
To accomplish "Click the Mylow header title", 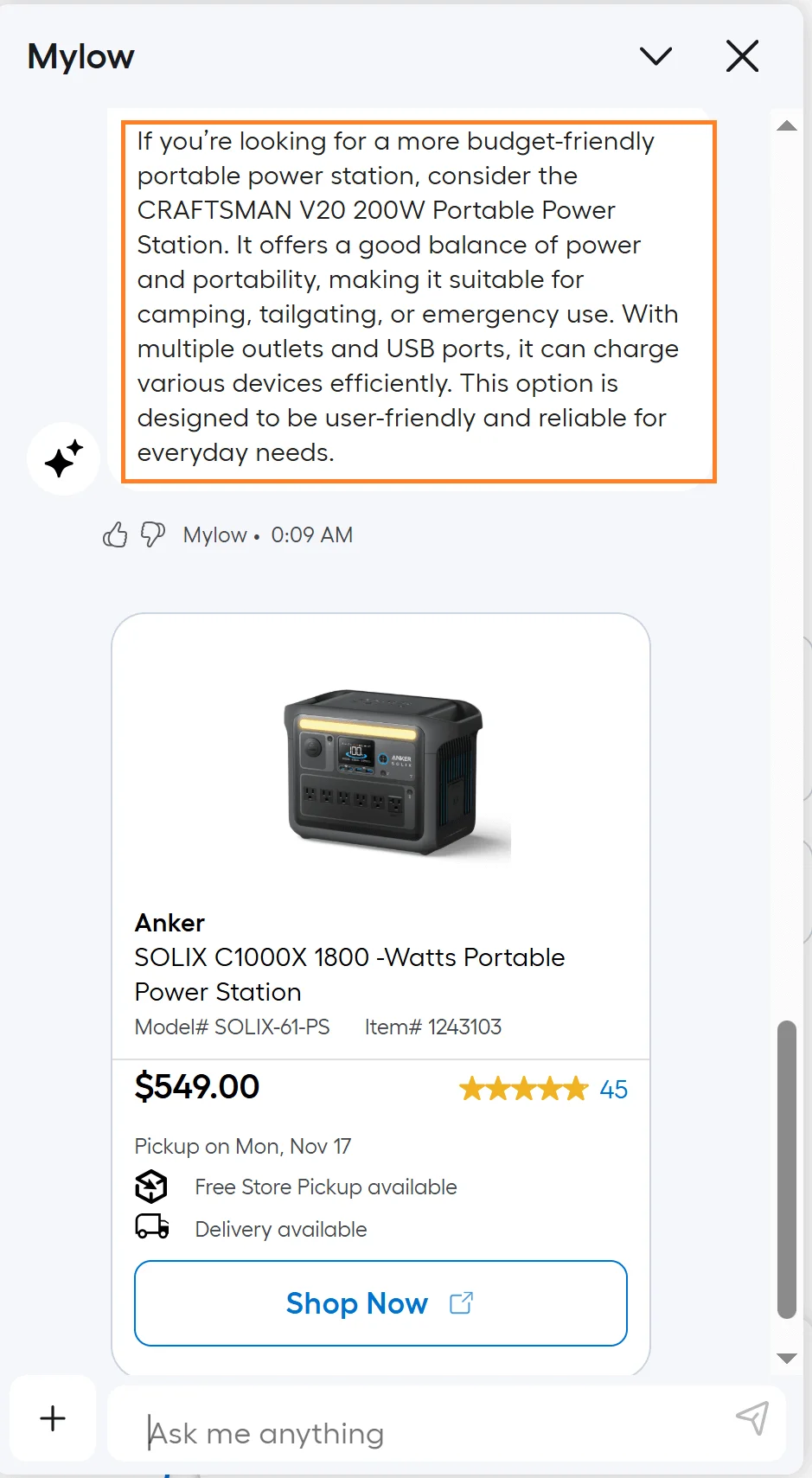I will coord(80,55).
